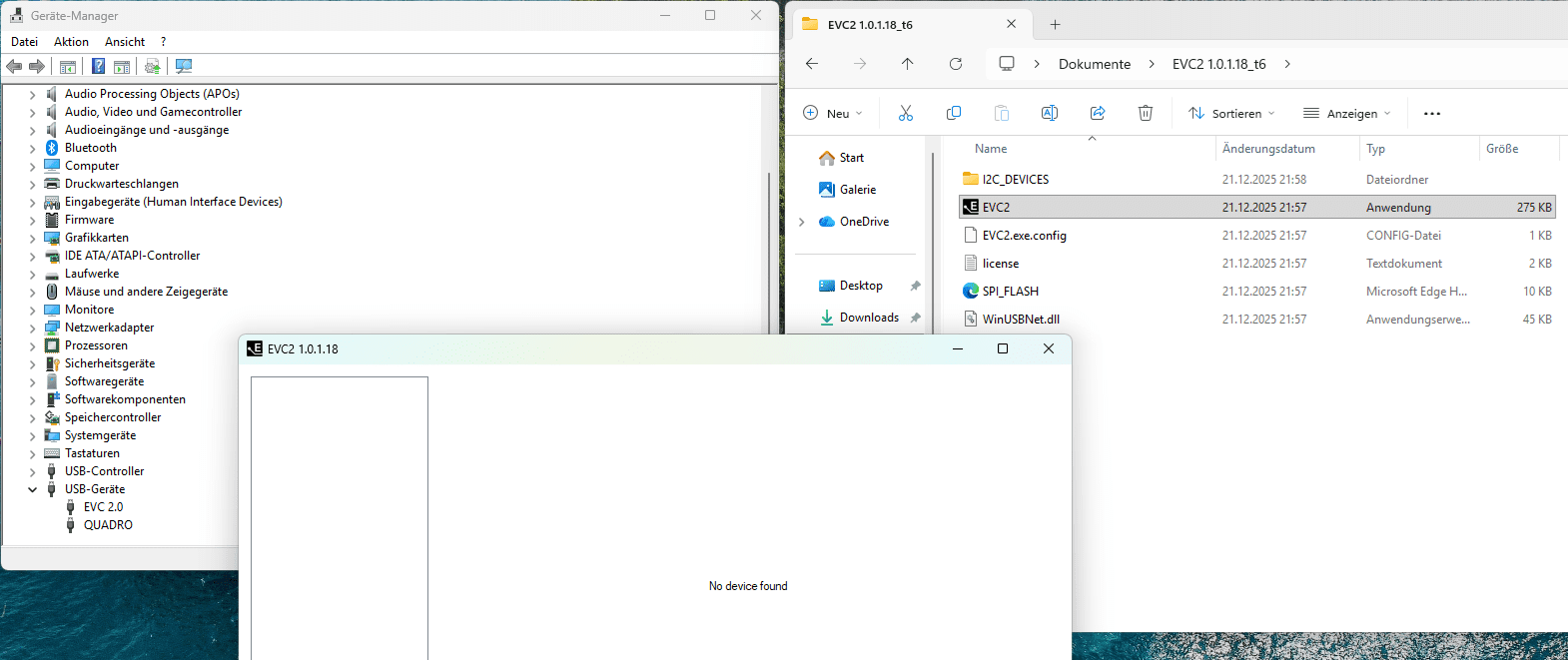Viewport: 1568px width, 660px height.
Task: Click the Forward arrow in Geräte-Manager toolbar
Action: click(x=37, y=66)
